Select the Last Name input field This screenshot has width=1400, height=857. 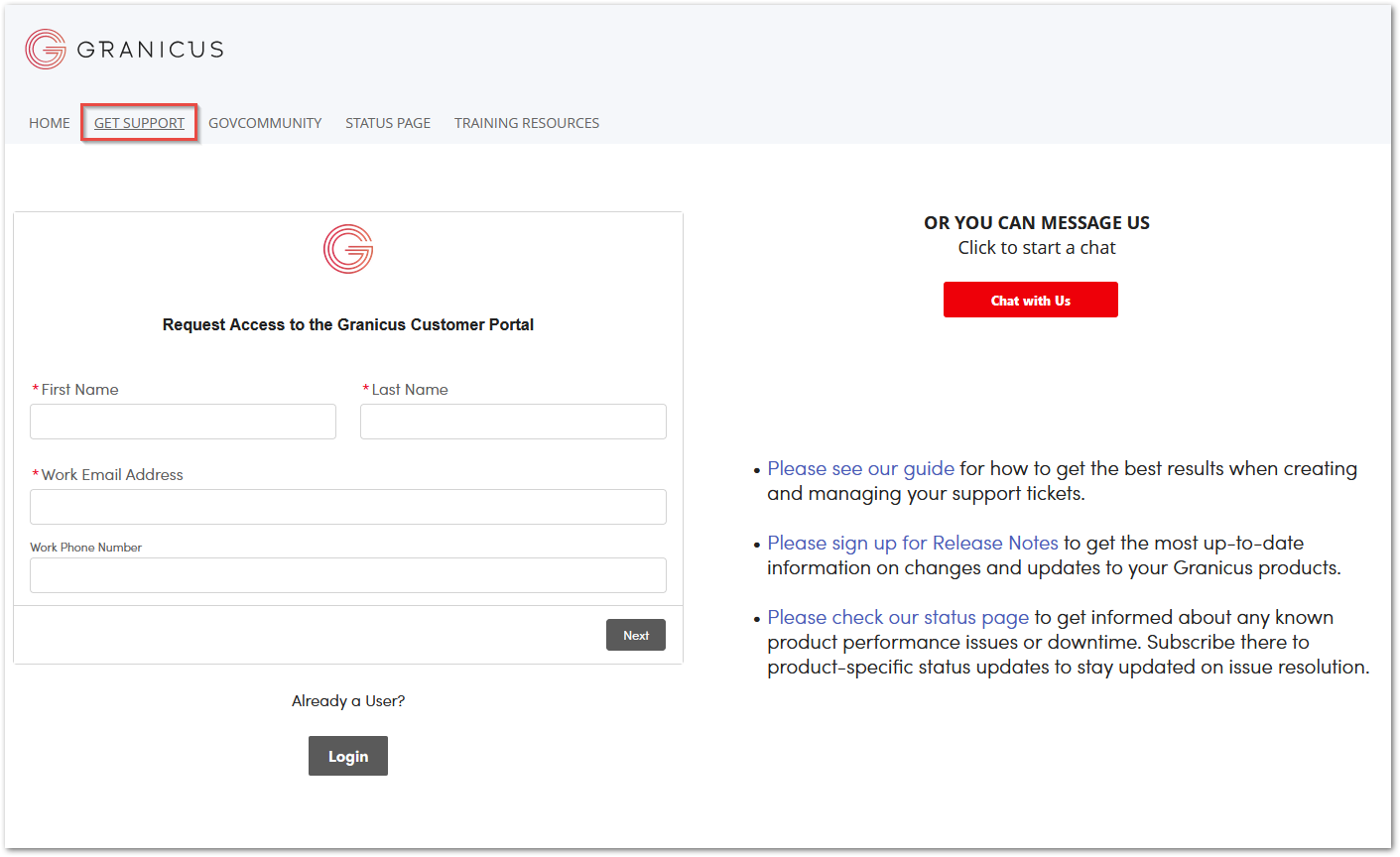(512, 421)
